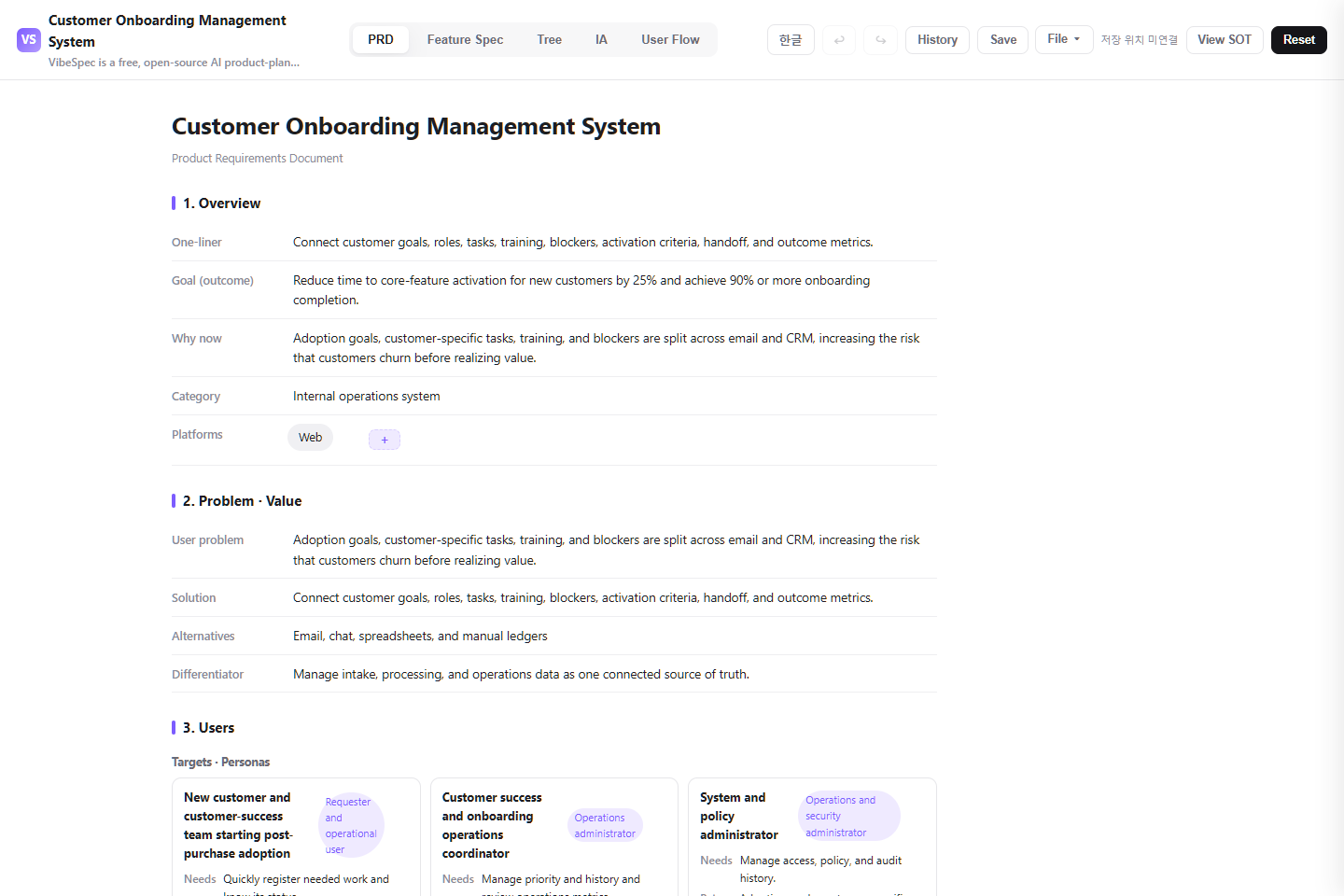This screenshot has width=1344, height=896.
Task: Click the 2. Problem · Value section heading
Action: (x=242, y=501)
